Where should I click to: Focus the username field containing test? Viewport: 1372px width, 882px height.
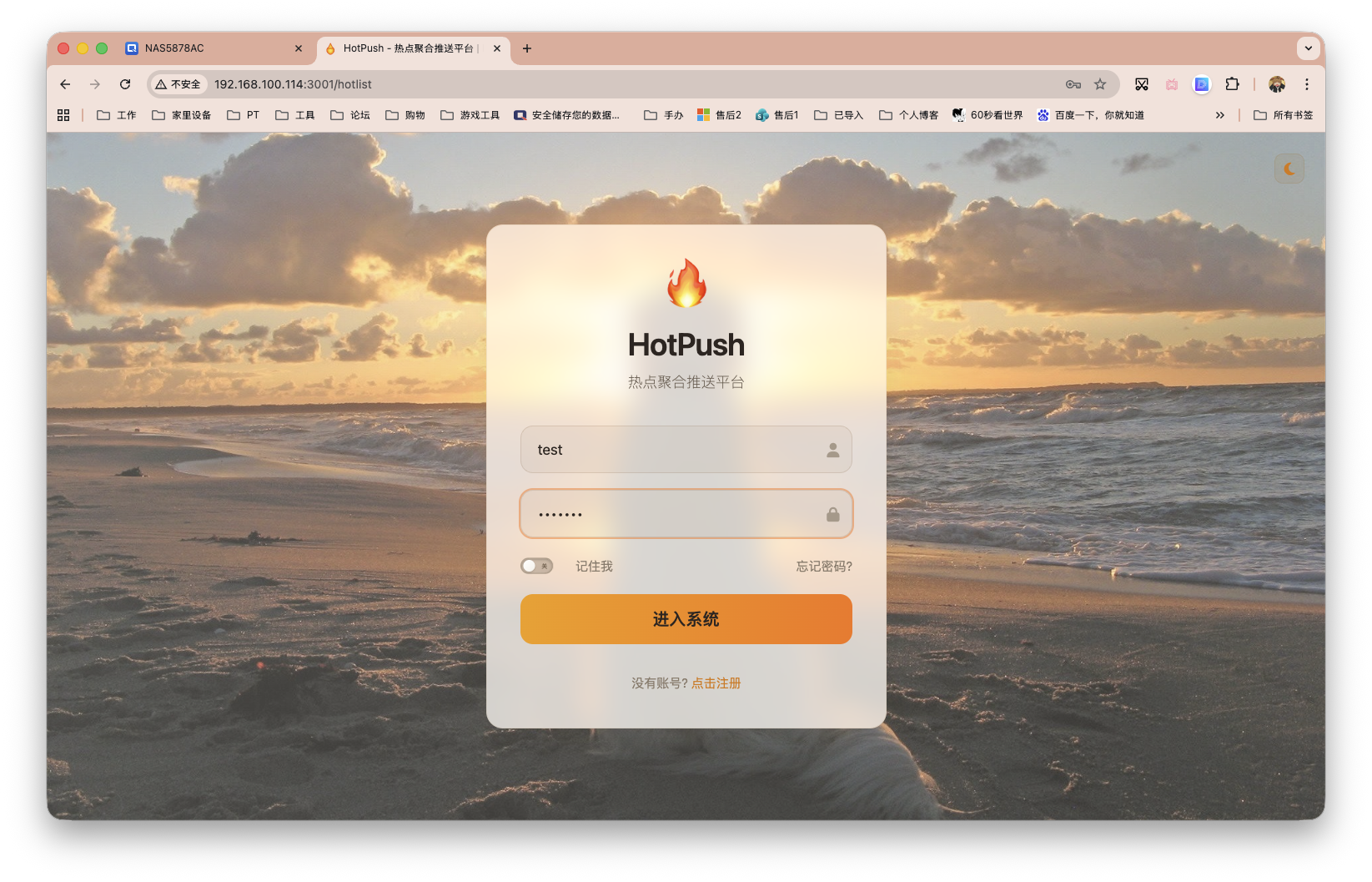[686, 450]
